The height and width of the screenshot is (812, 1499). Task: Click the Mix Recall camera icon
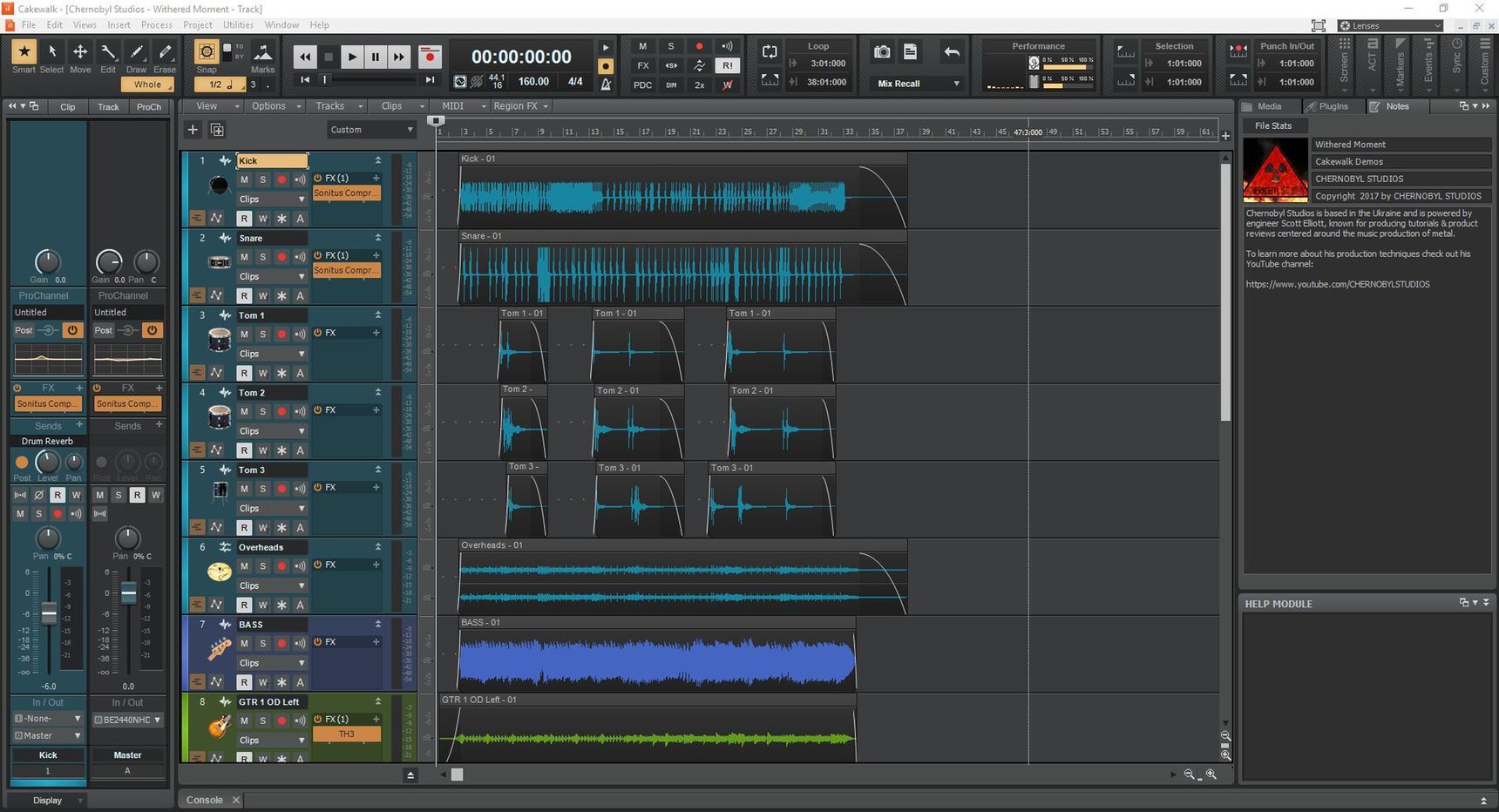882,52
